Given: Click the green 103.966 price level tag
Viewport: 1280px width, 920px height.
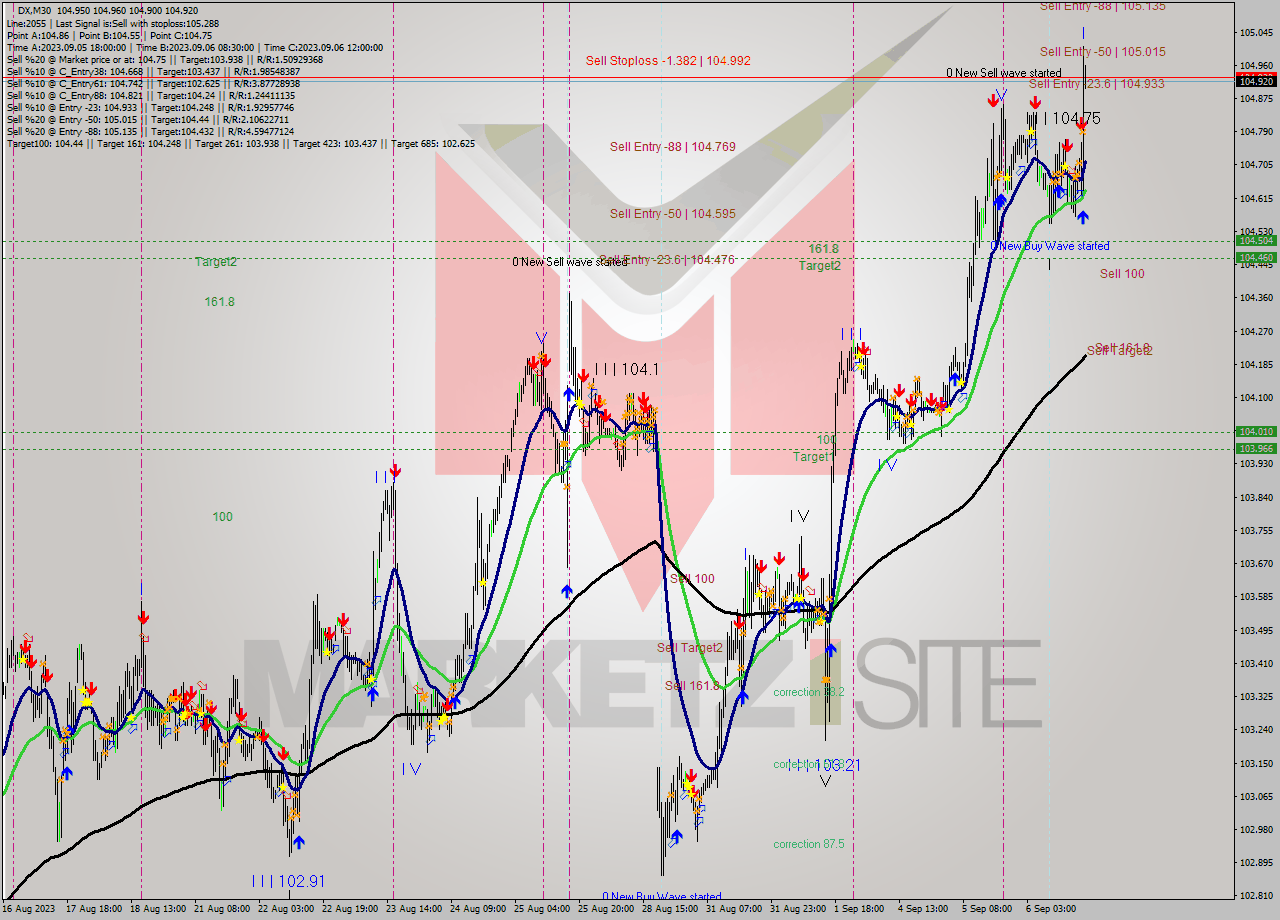Looking at the screenshot, I should pyautogui.click(x=1257, y=448).
